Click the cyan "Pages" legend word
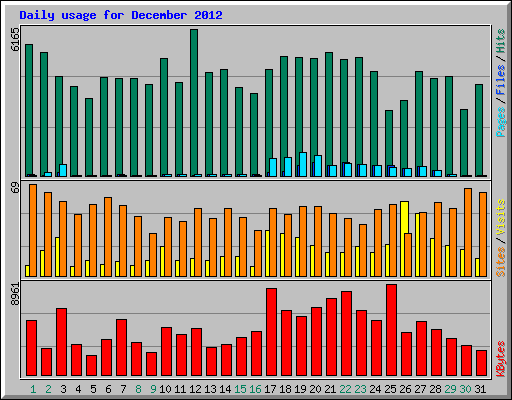 click(501, 122)
